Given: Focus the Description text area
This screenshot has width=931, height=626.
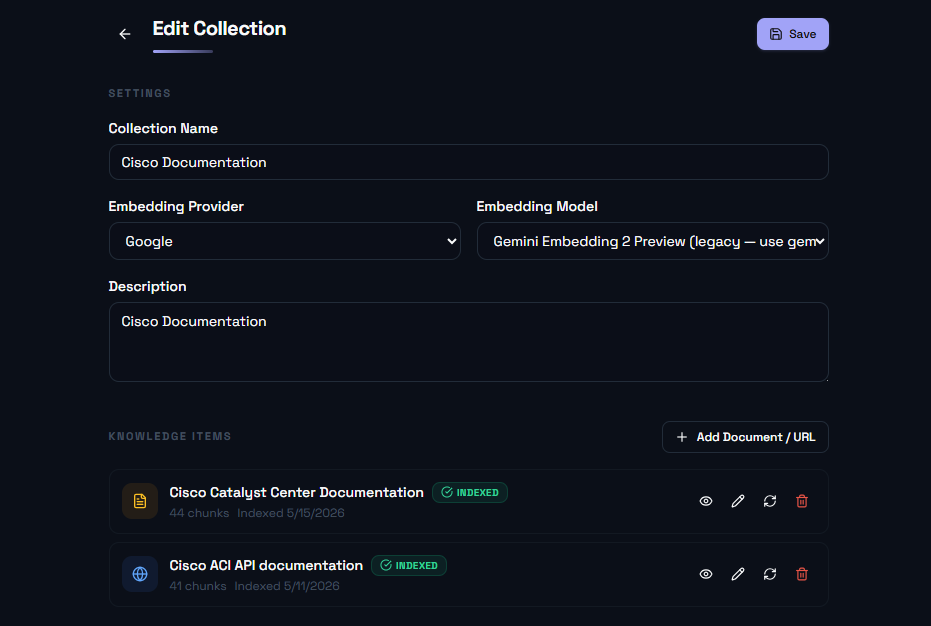Looking at the screenshot, I should [468, 342].
